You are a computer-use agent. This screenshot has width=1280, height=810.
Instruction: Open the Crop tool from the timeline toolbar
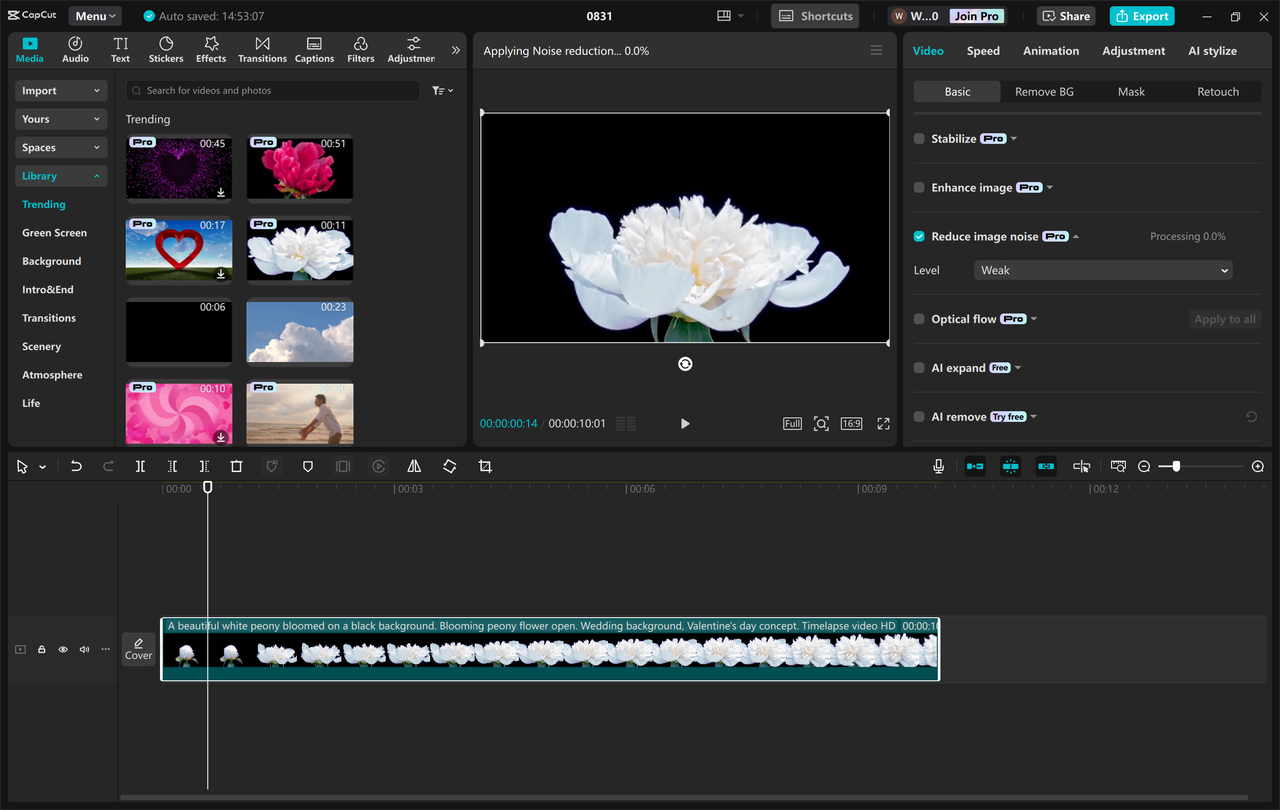pos(485,466)
